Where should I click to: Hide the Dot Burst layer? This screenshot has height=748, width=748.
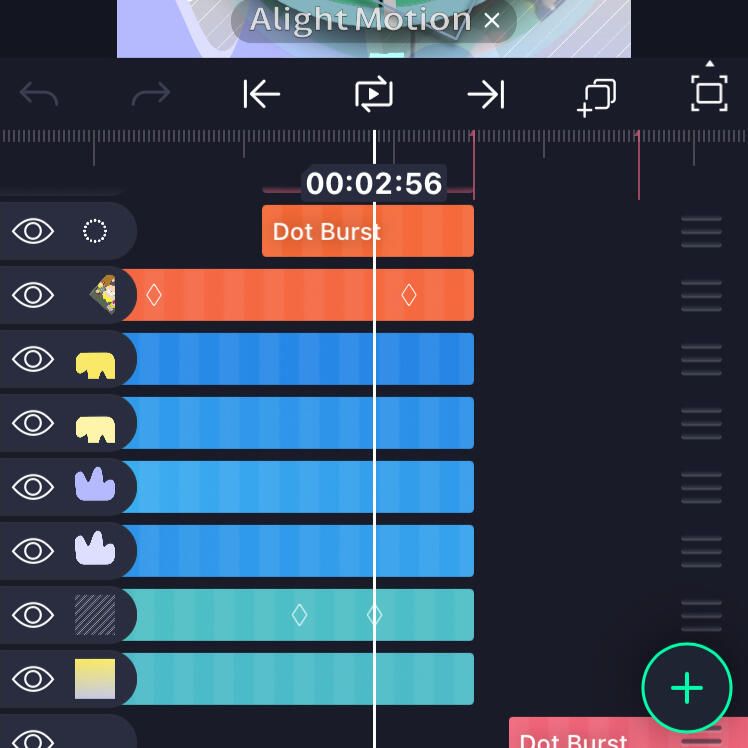pos(33,231)
